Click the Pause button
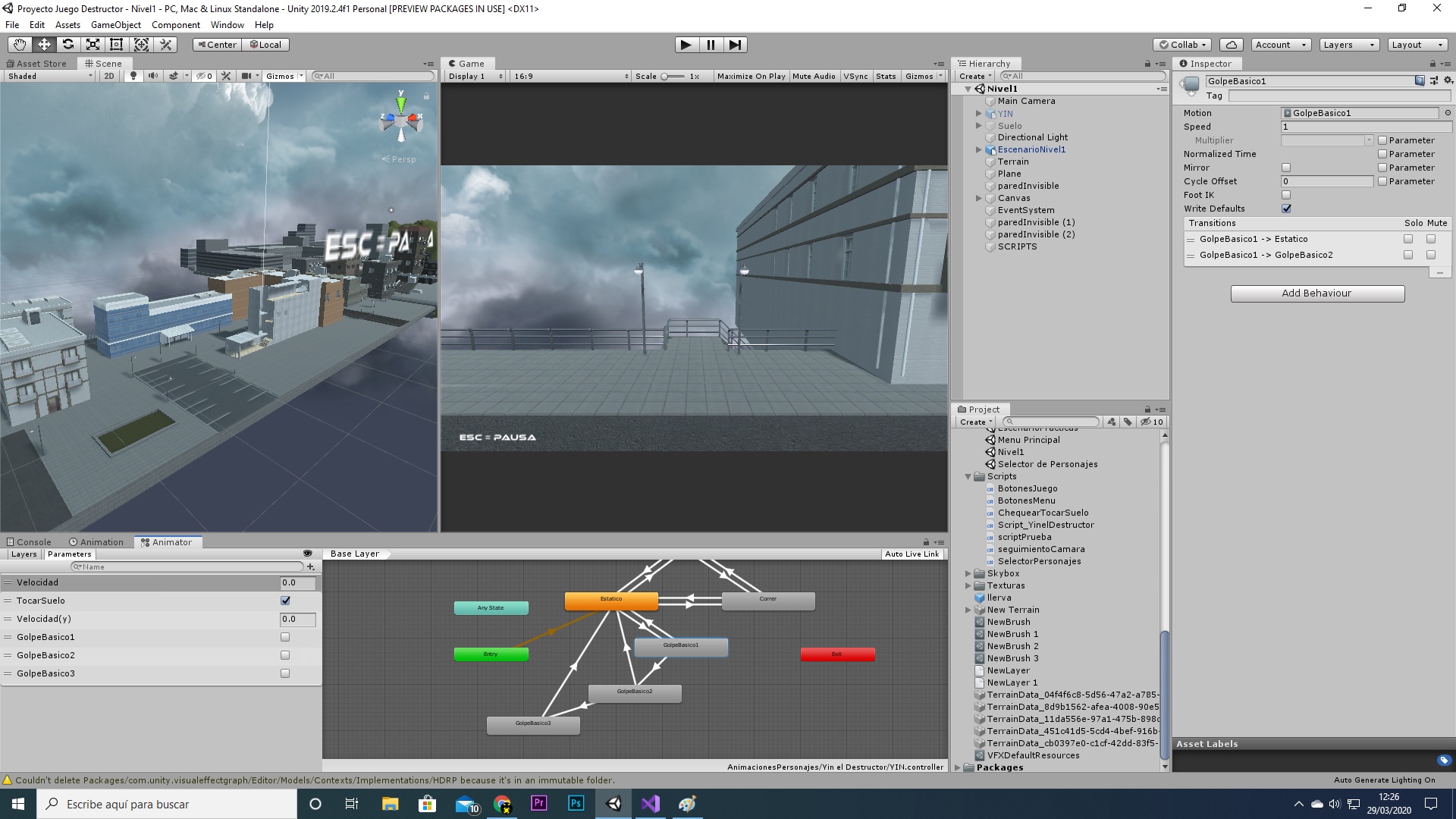The width and height of the screenshot is (1456, 819). (711, 45)
